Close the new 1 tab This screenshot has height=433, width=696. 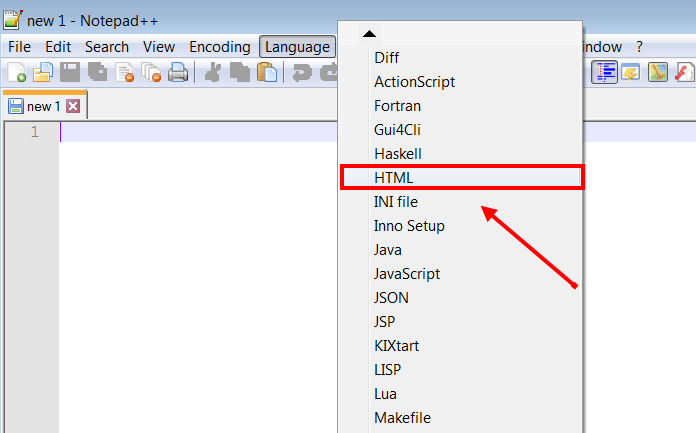(x=73, y=106)
